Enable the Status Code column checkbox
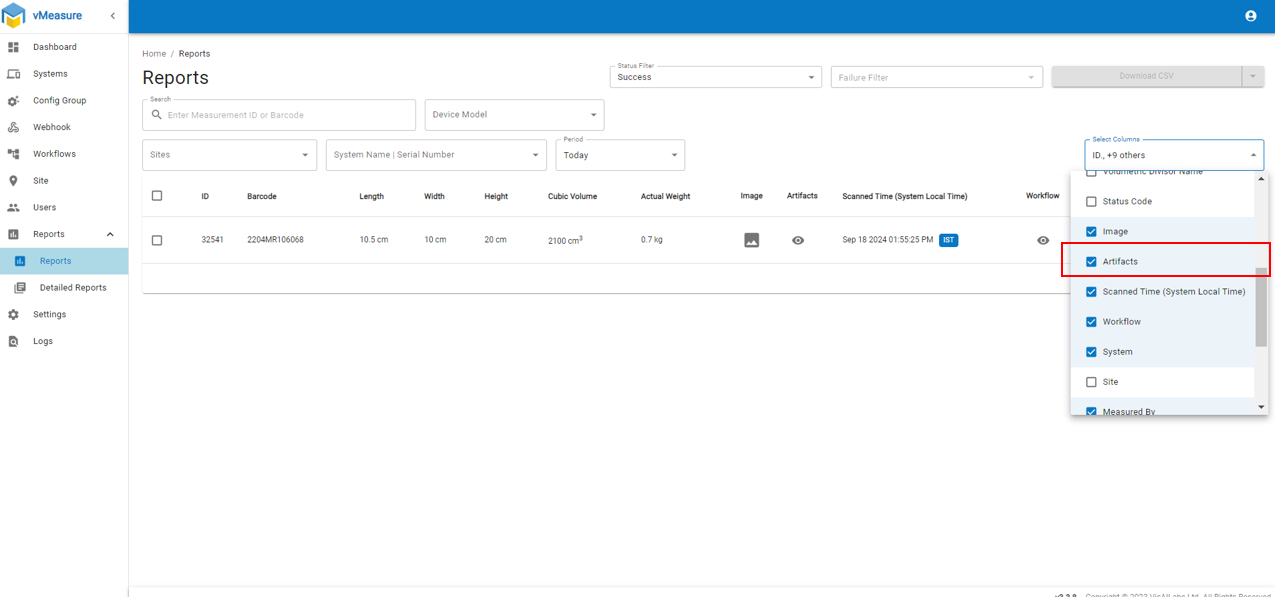This screenshot has width=1275, height=597. tap(1091, 202)
